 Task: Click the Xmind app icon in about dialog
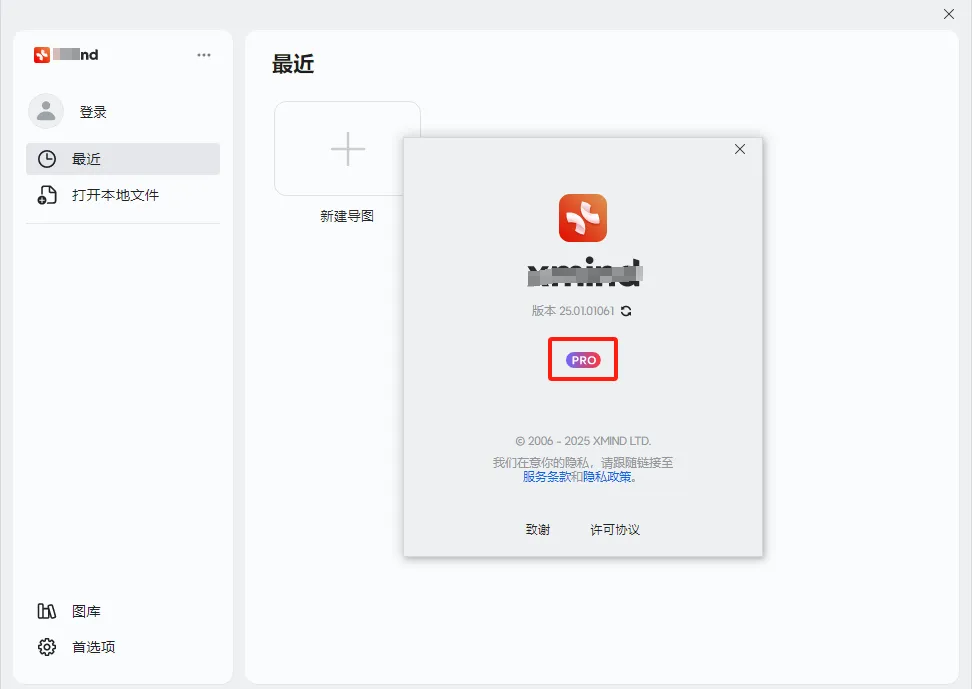583,218
